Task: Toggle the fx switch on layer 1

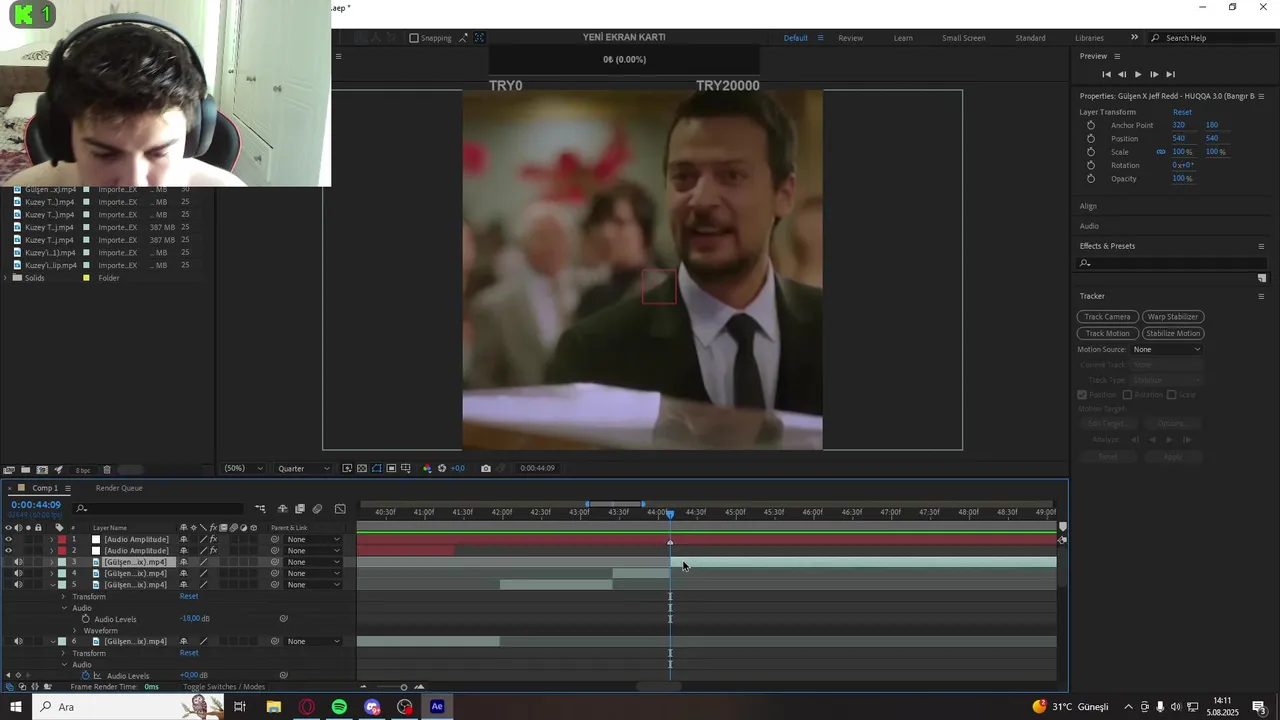Action: pos(213,539)
